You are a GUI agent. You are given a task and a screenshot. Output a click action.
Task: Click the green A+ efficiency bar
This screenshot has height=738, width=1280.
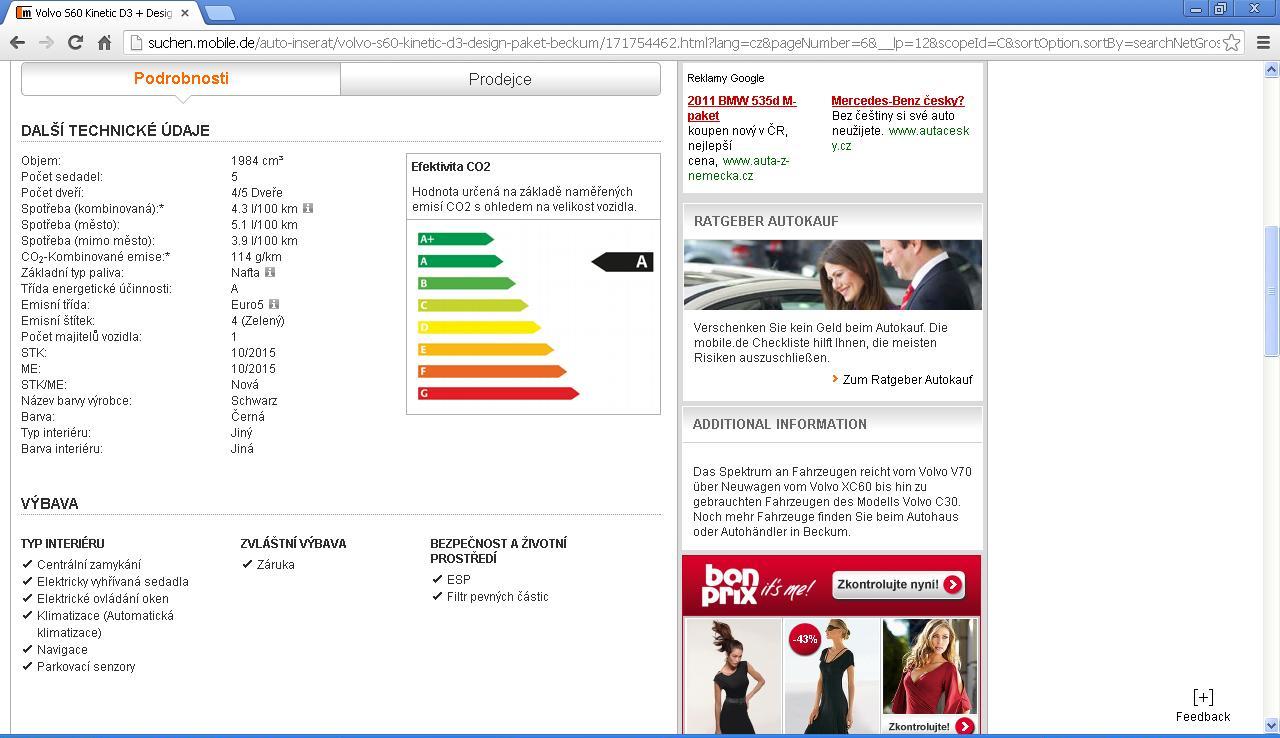(455, 239)
